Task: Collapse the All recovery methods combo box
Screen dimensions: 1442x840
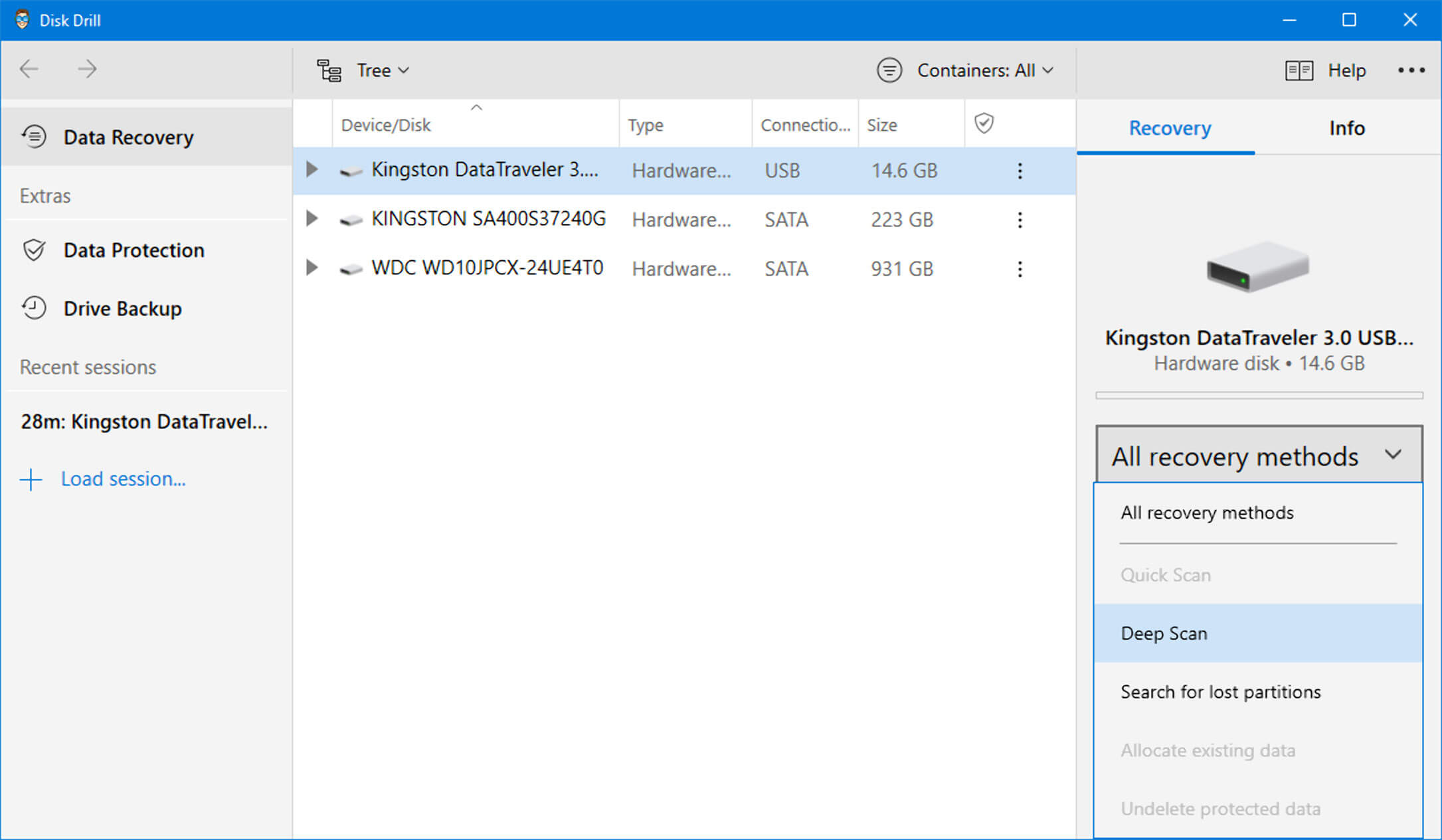Action: pyautogui.click(x=1259, y=455)
